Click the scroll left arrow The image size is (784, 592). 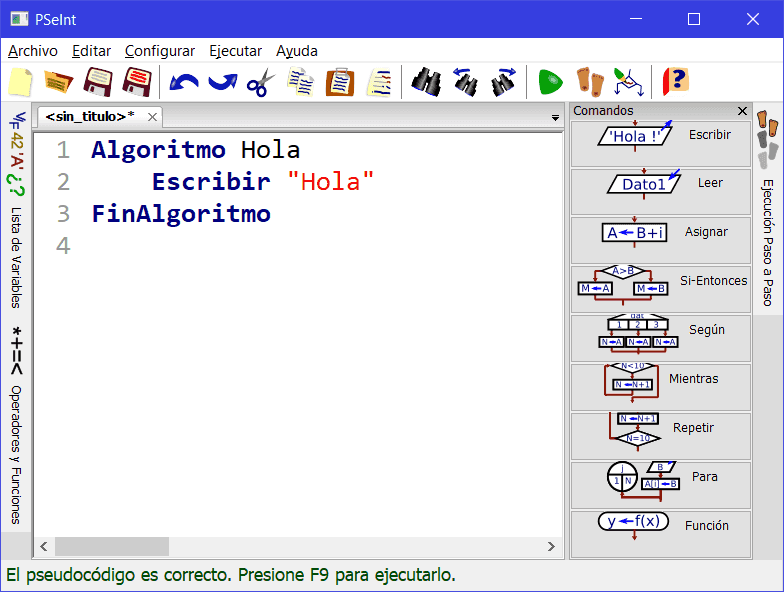pyautogui.click(x=44, y=546)
